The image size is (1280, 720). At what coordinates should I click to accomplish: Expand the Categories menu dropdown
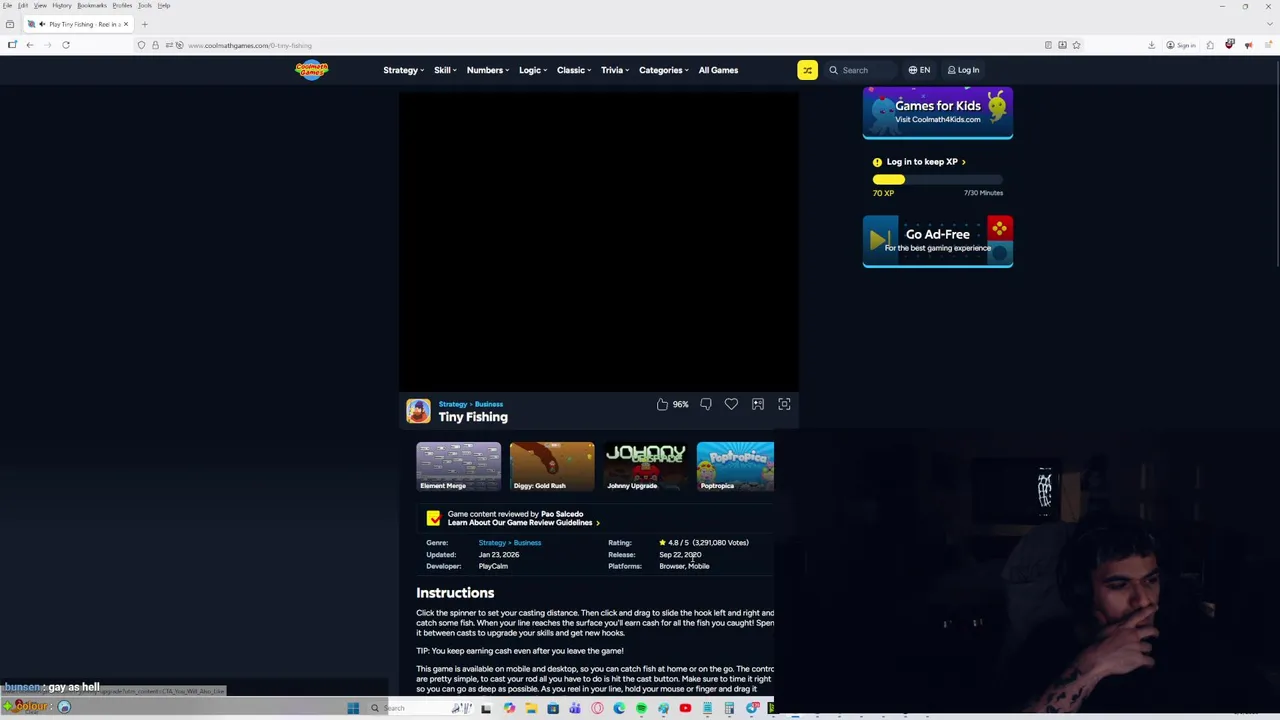coord(664,70)
